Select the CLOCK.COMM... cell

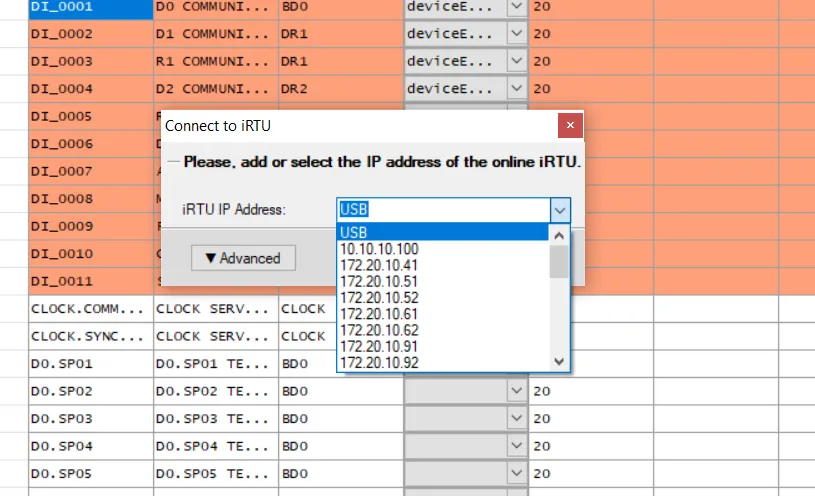[x=91, y=309]
